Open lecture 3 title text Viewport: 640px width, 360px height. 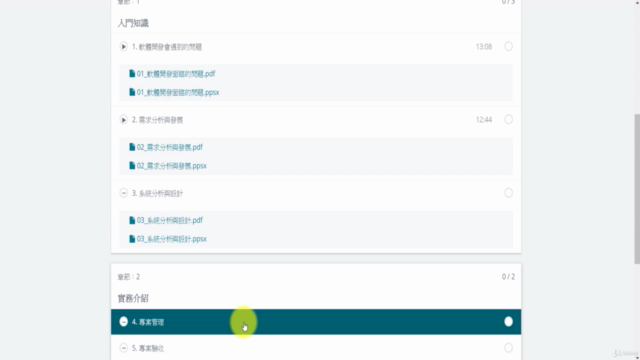tap(157, 193)
